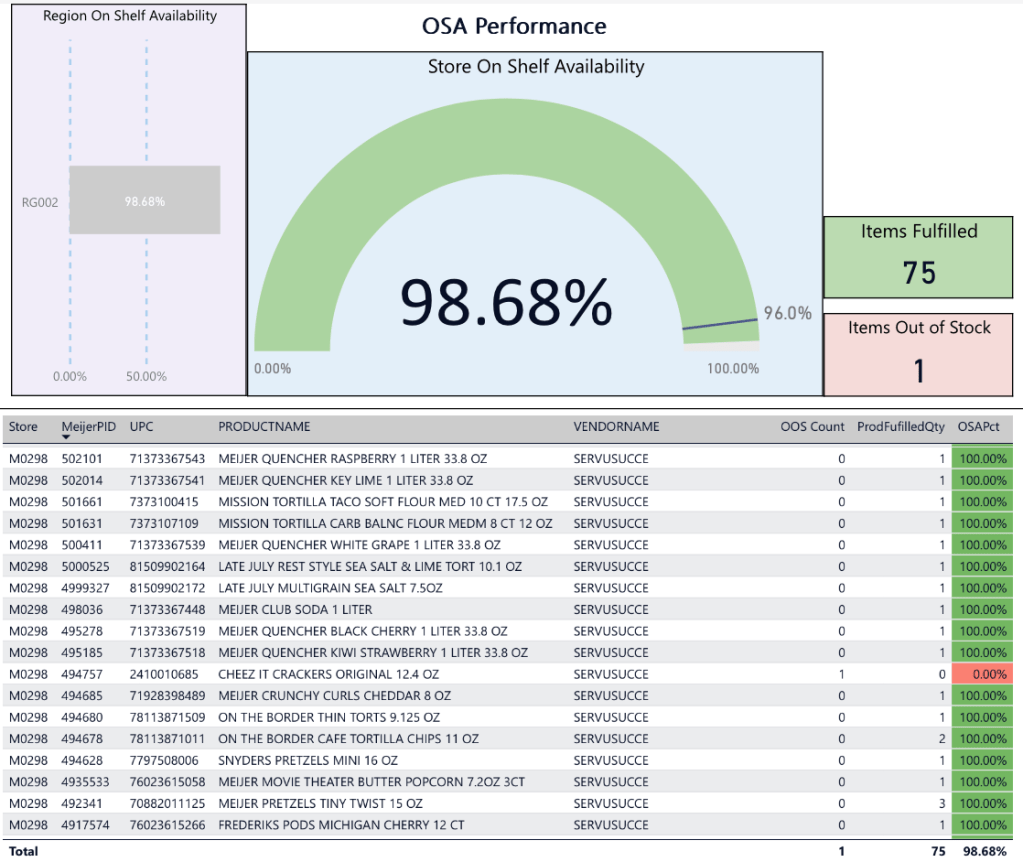Click the OOS Count column header
1023x862 pixels.
tap(812, 426)
